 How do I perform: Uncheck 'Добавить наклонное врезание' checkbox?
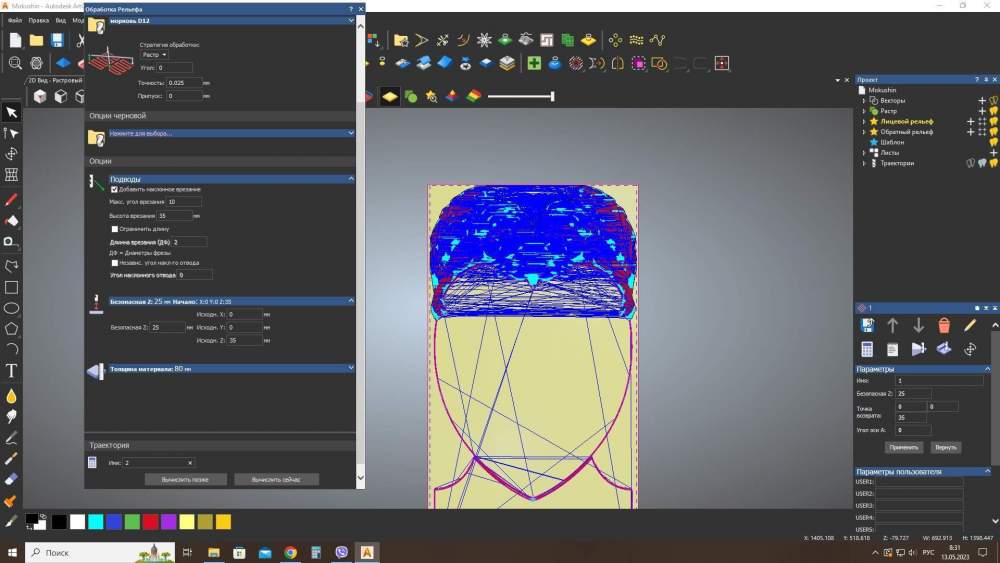pyautogui.click(x=115, y=189)
